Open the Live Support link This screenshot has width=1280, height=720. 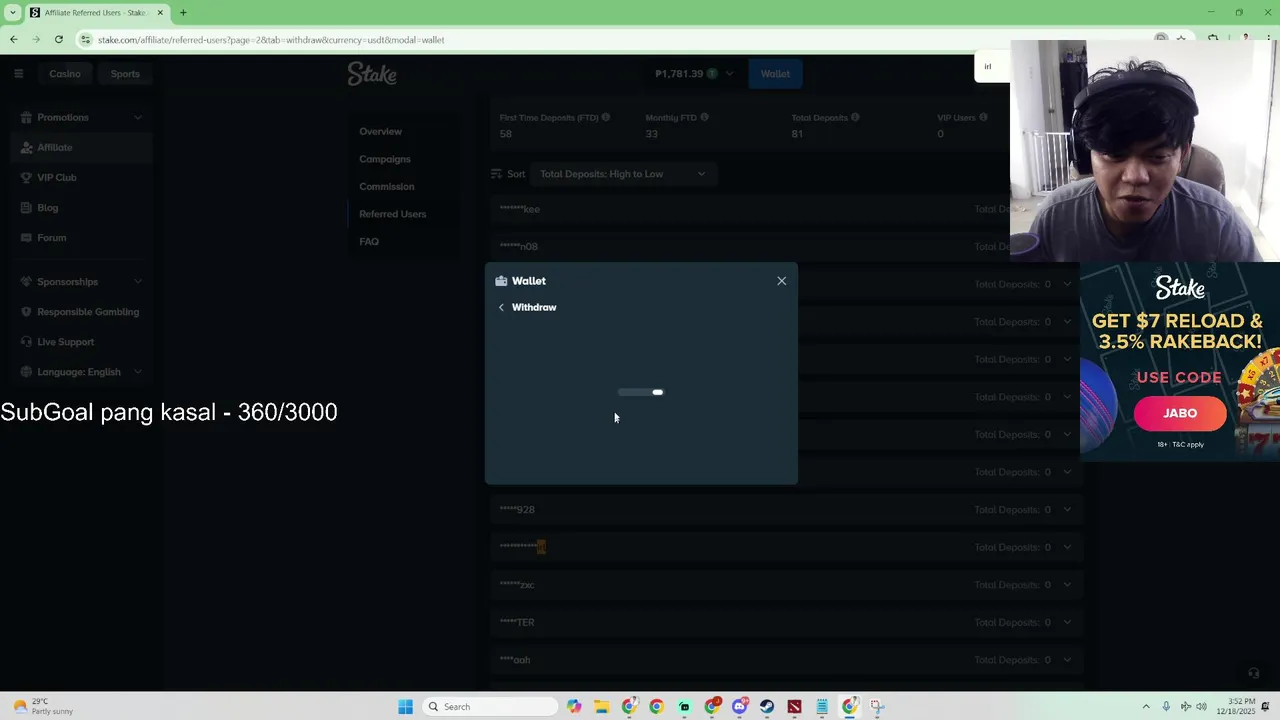(65, 341)
